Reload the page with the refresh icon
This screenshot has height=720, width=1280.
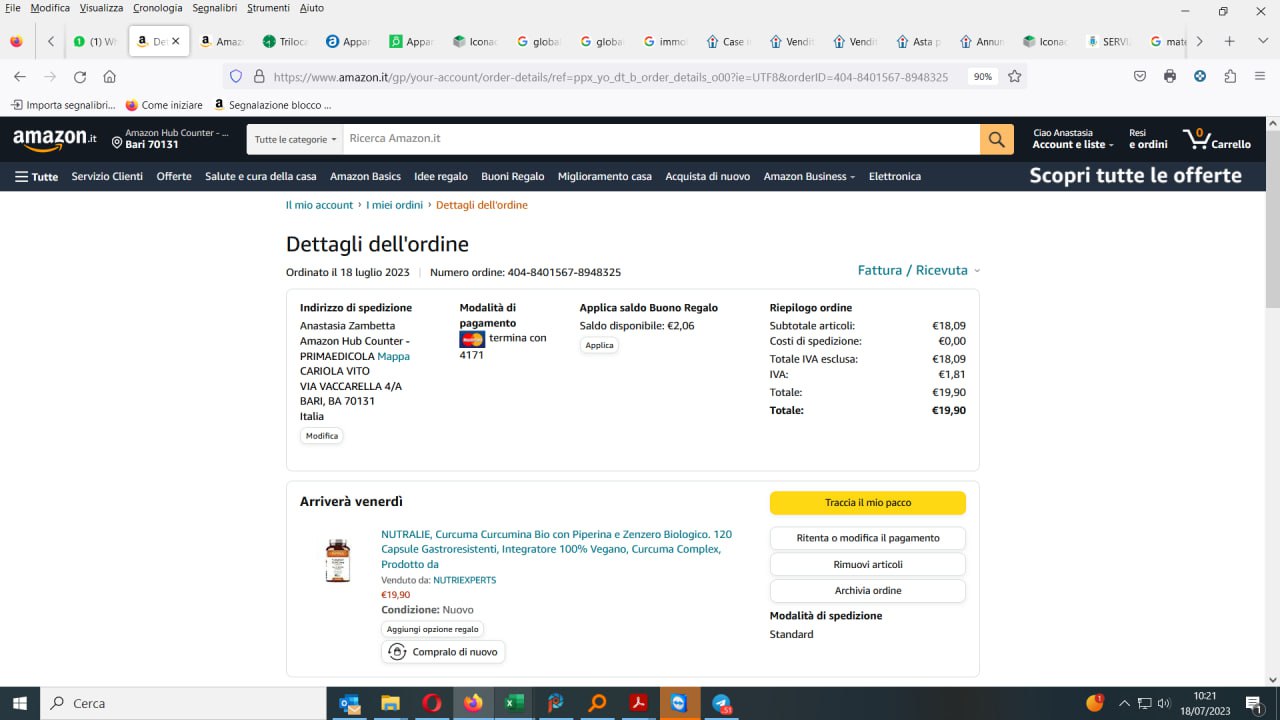point(80,77)
